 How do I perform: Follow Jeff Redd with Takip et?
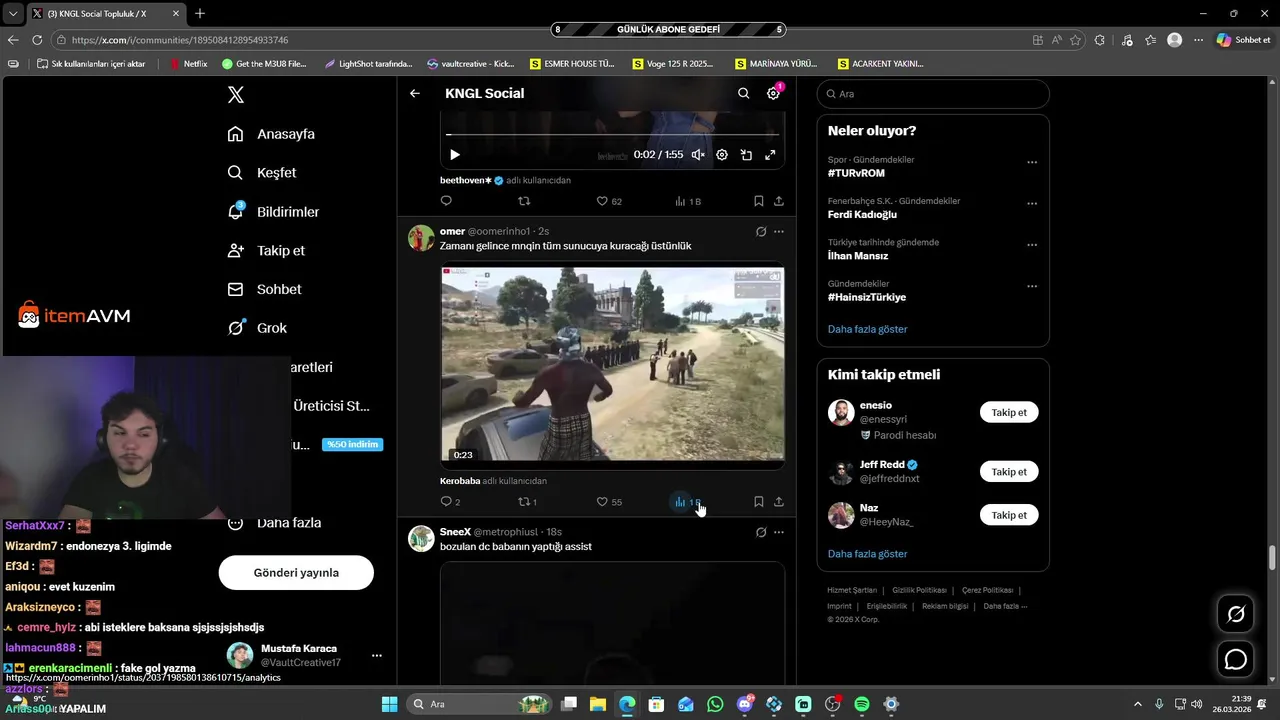pos(1009,472)
